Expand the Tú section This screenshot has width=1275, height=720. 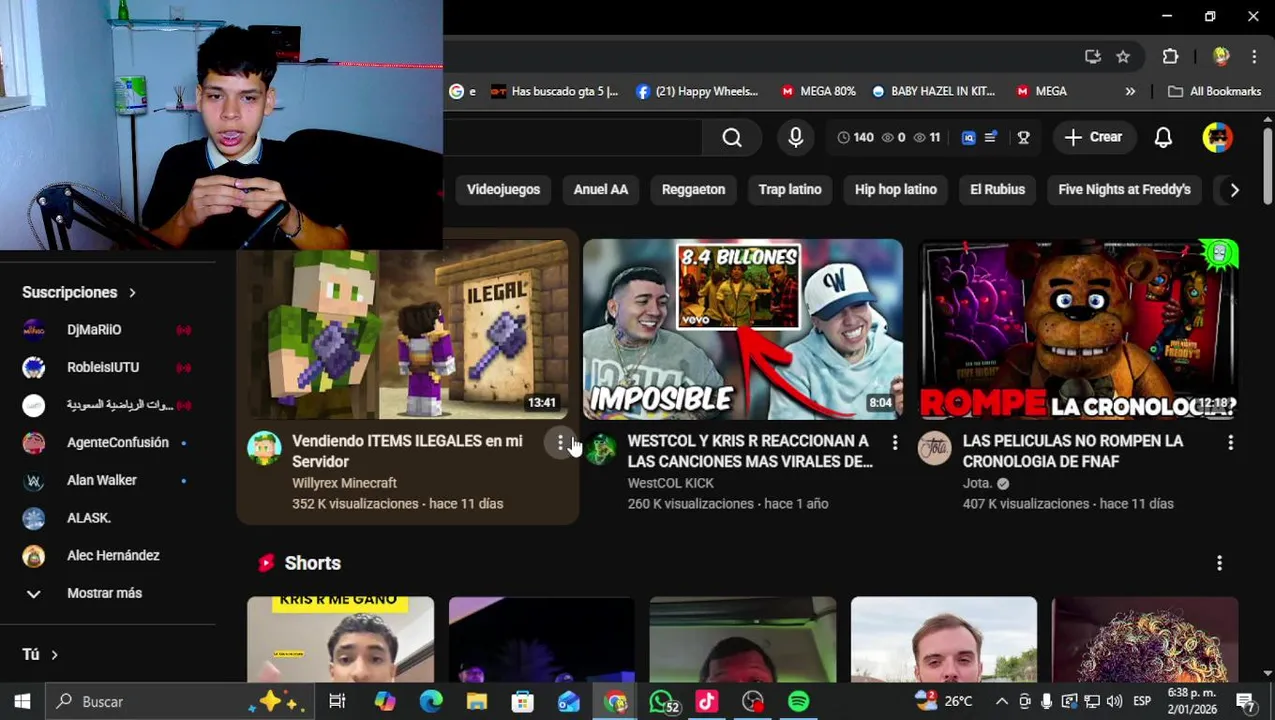pos(40,654)
